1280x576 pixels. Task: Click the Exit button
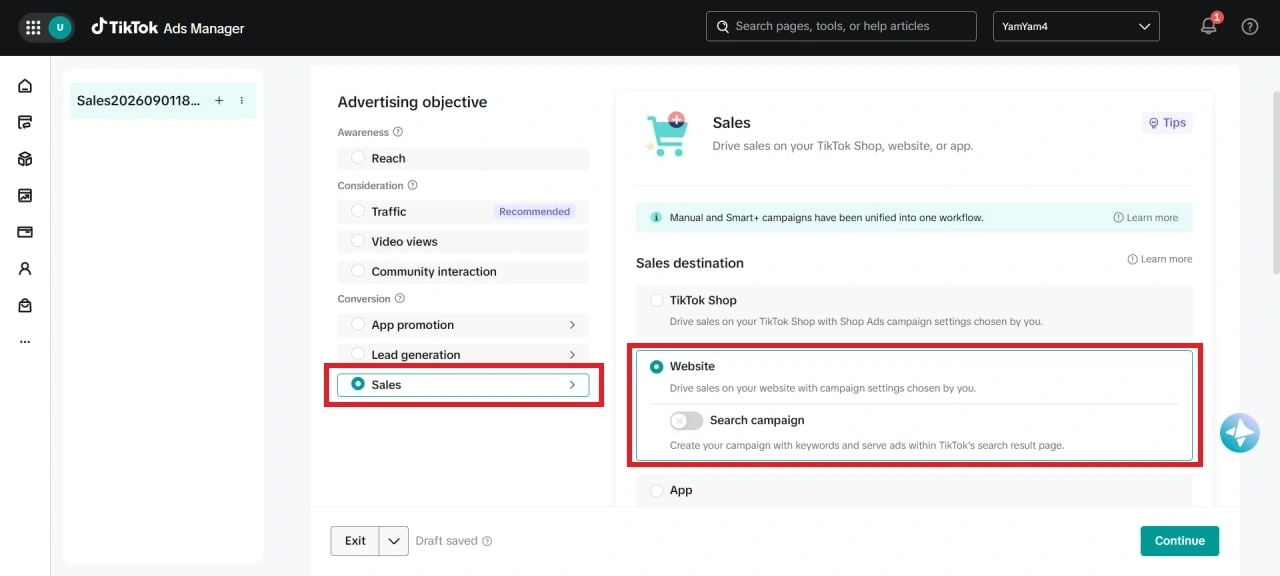[x=355, y=541]
